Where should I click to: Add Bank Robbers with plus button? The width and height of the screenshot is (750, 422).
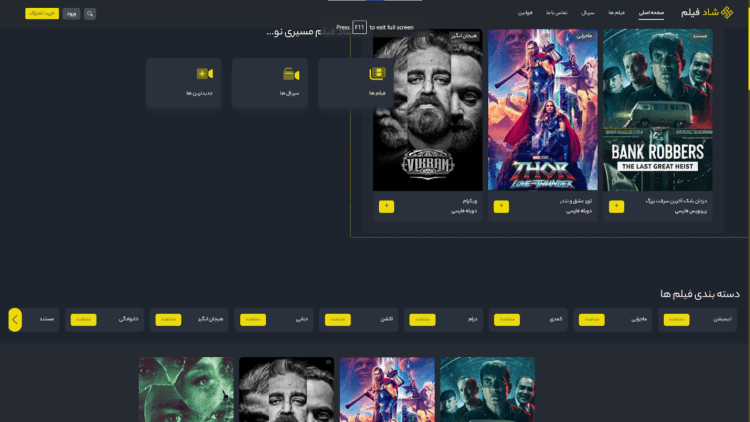coord(616,206)
